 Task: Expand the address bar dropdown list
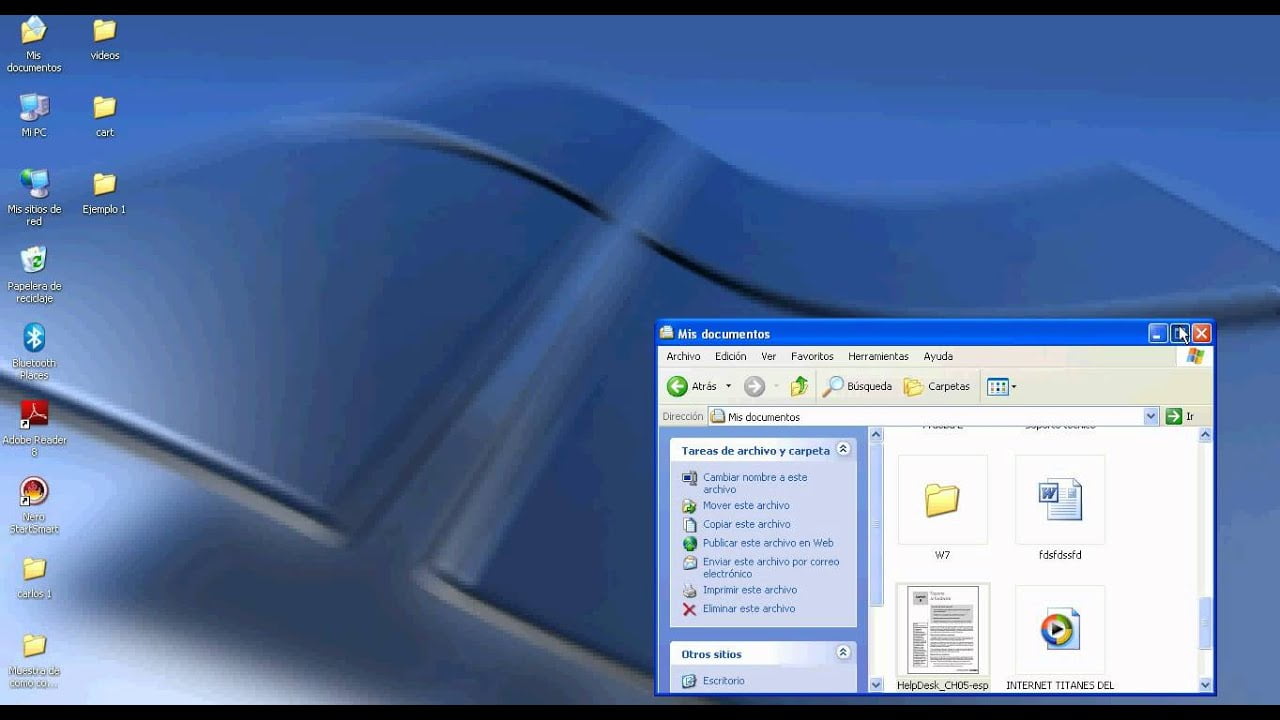tap(1150, 417)
